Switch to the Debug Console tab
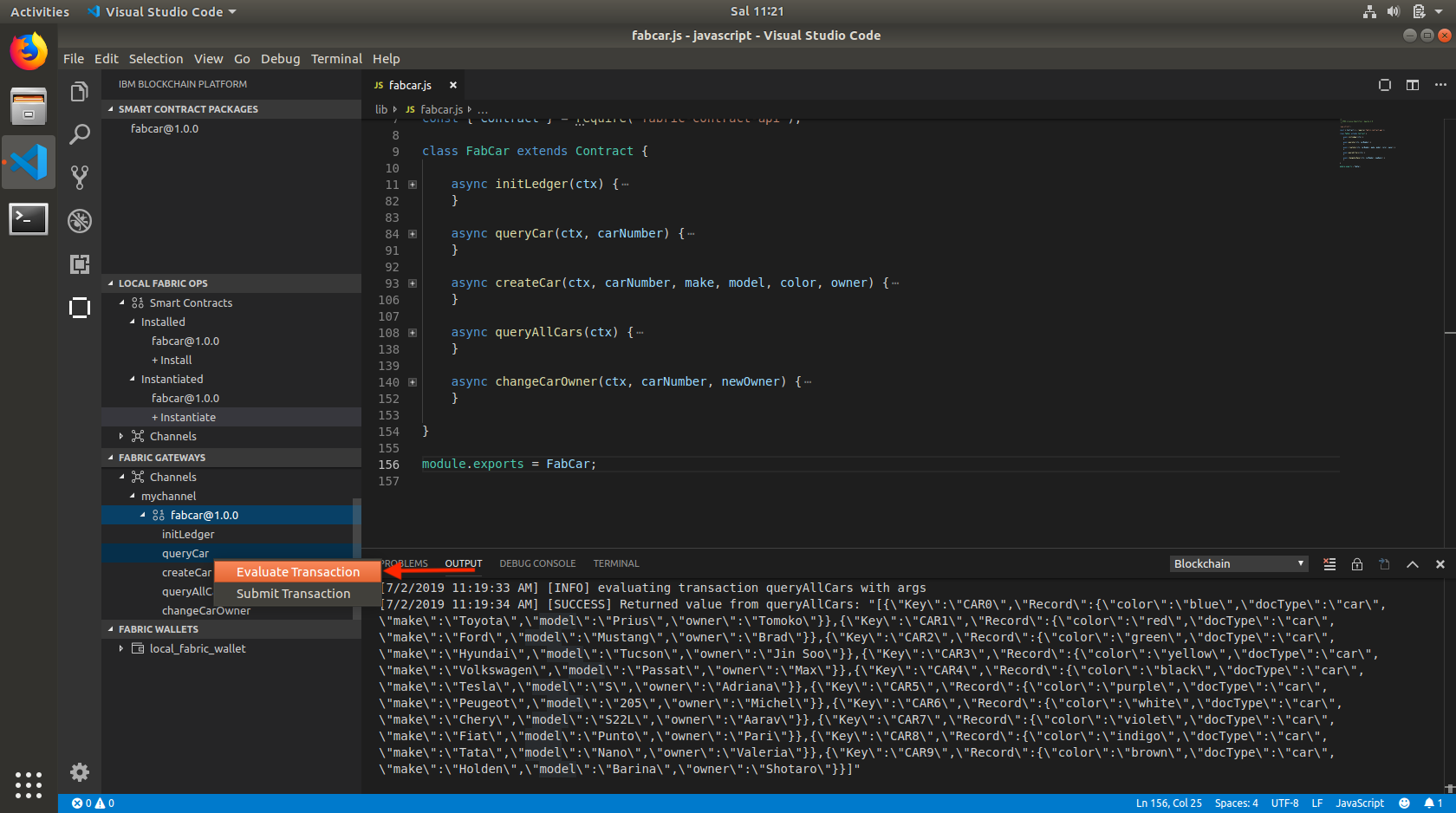Viewport: 1456px width, 813px height. pyautogui.click(x=537, y=563)
